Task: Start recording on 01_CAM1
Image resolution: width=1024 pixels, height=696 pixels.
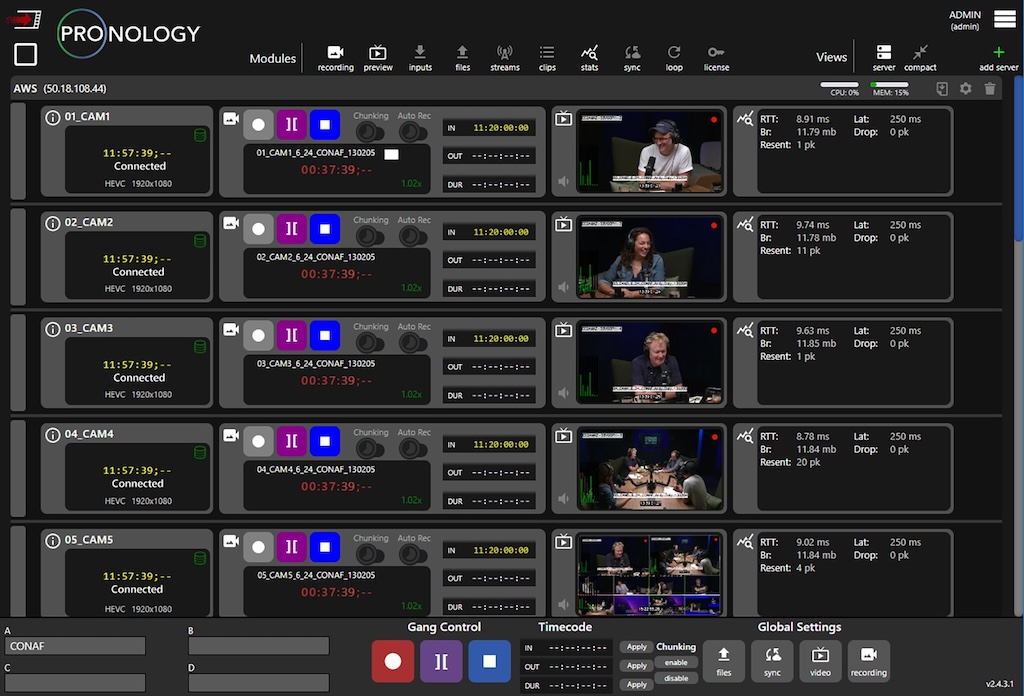Action: coord(259,125)
